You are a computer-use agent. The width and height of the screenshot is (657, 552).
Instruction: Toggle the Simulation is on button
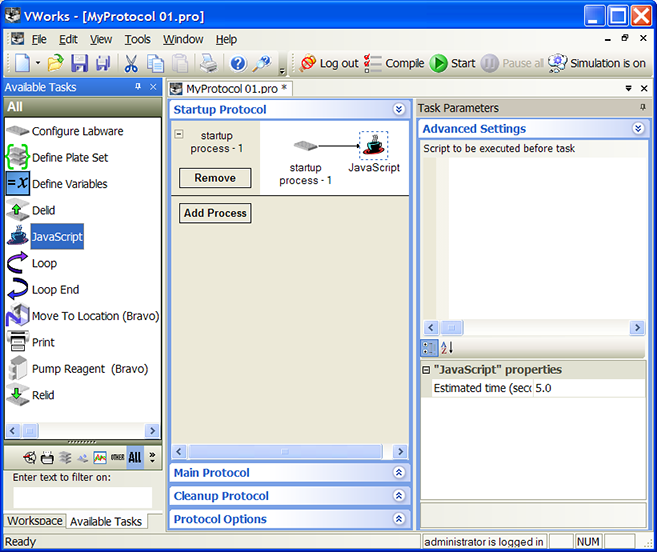598,63
